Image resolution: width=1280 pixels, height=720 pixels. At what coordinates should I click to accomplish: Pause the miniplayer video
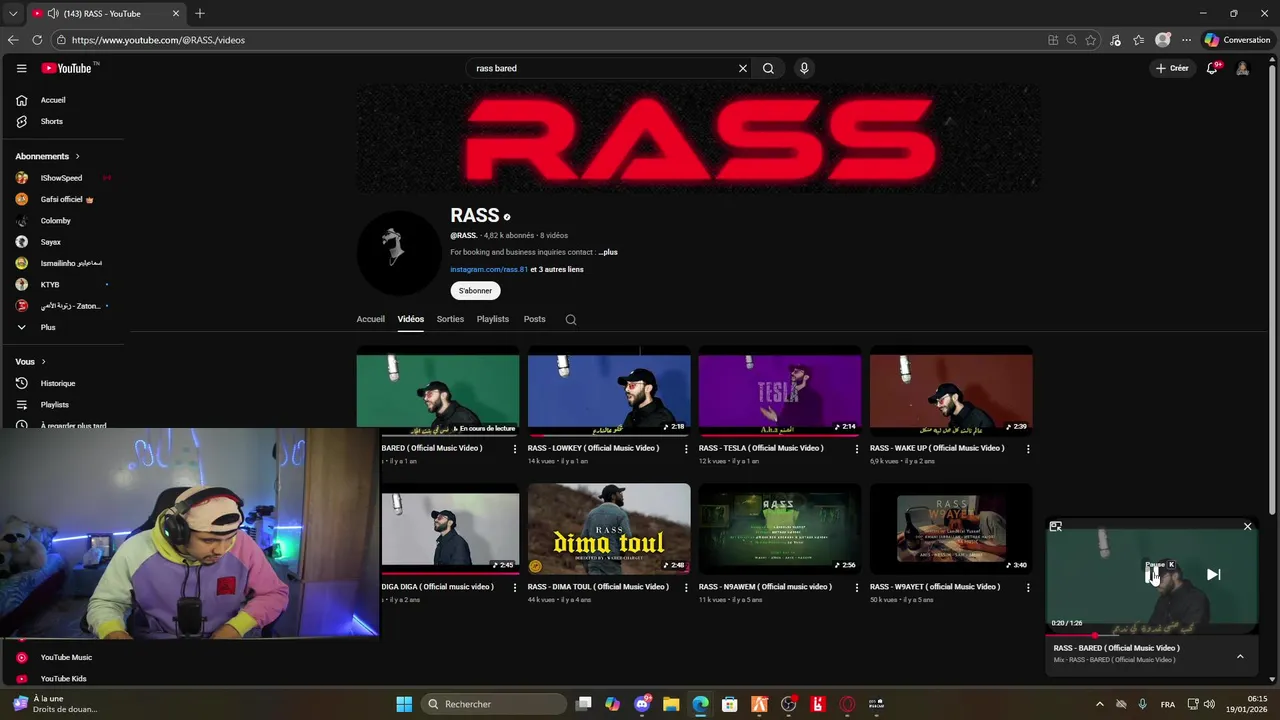[1152, 574]
